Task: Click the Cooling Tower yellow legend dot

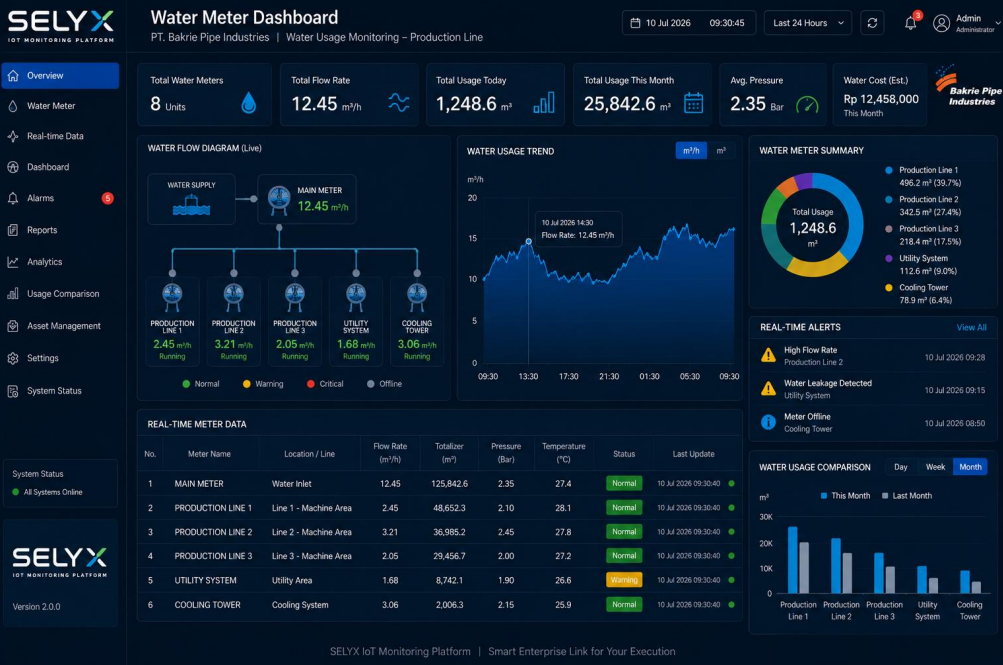Action: tap(888, 288)
